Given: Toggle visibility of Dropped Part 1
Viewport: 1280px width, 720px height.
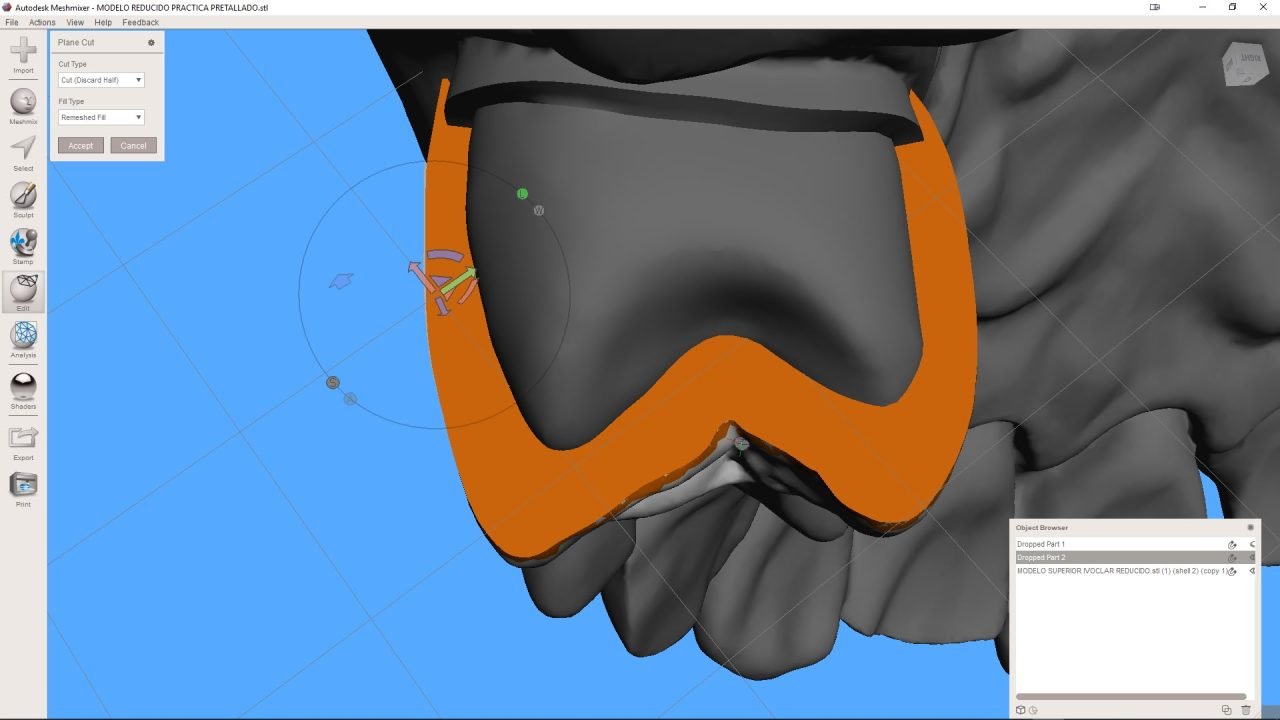Looking at the screenshot, I should (1252, 544).
